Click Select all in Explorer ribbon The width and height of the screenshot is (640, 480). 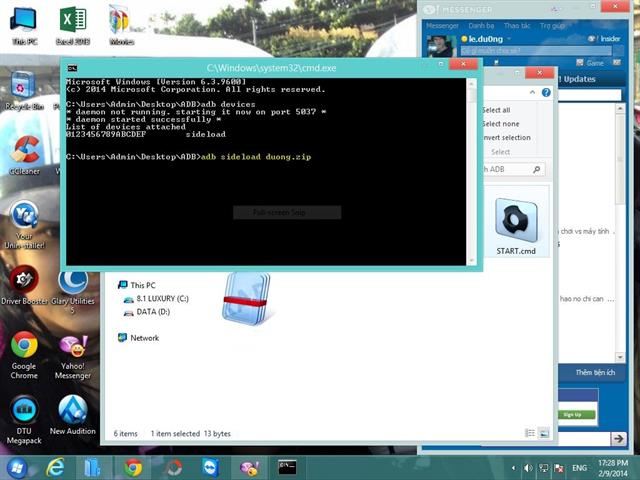496,110
